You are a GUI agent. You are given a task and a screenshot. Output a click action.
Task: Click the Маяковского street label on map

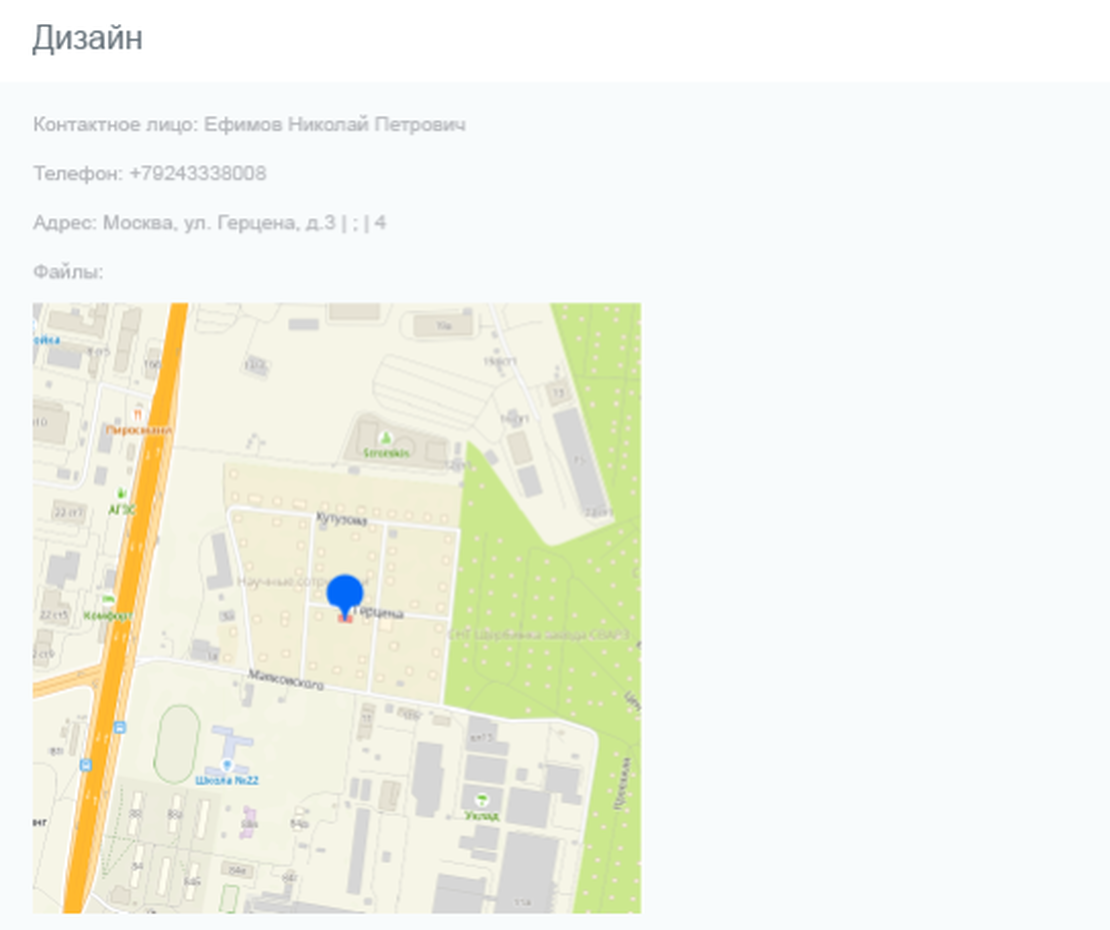tap(285, 685)
